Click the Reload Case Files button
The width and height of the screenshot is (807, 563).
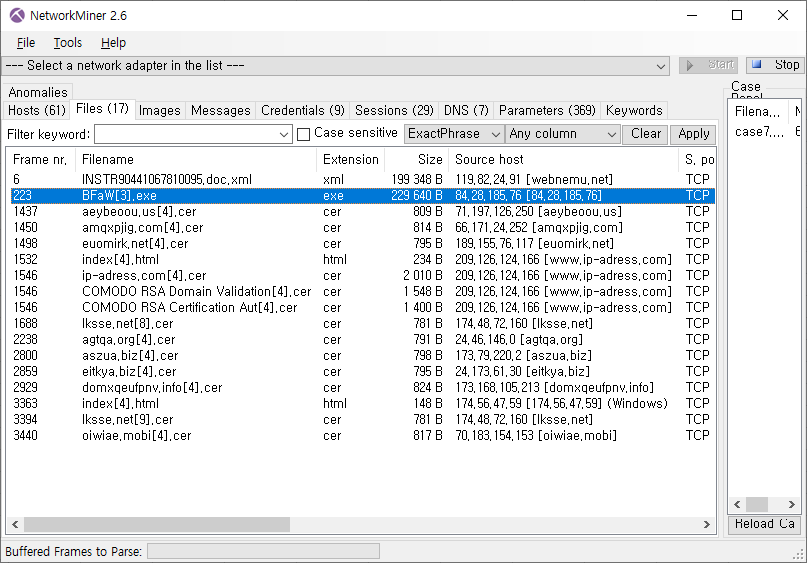765,524
